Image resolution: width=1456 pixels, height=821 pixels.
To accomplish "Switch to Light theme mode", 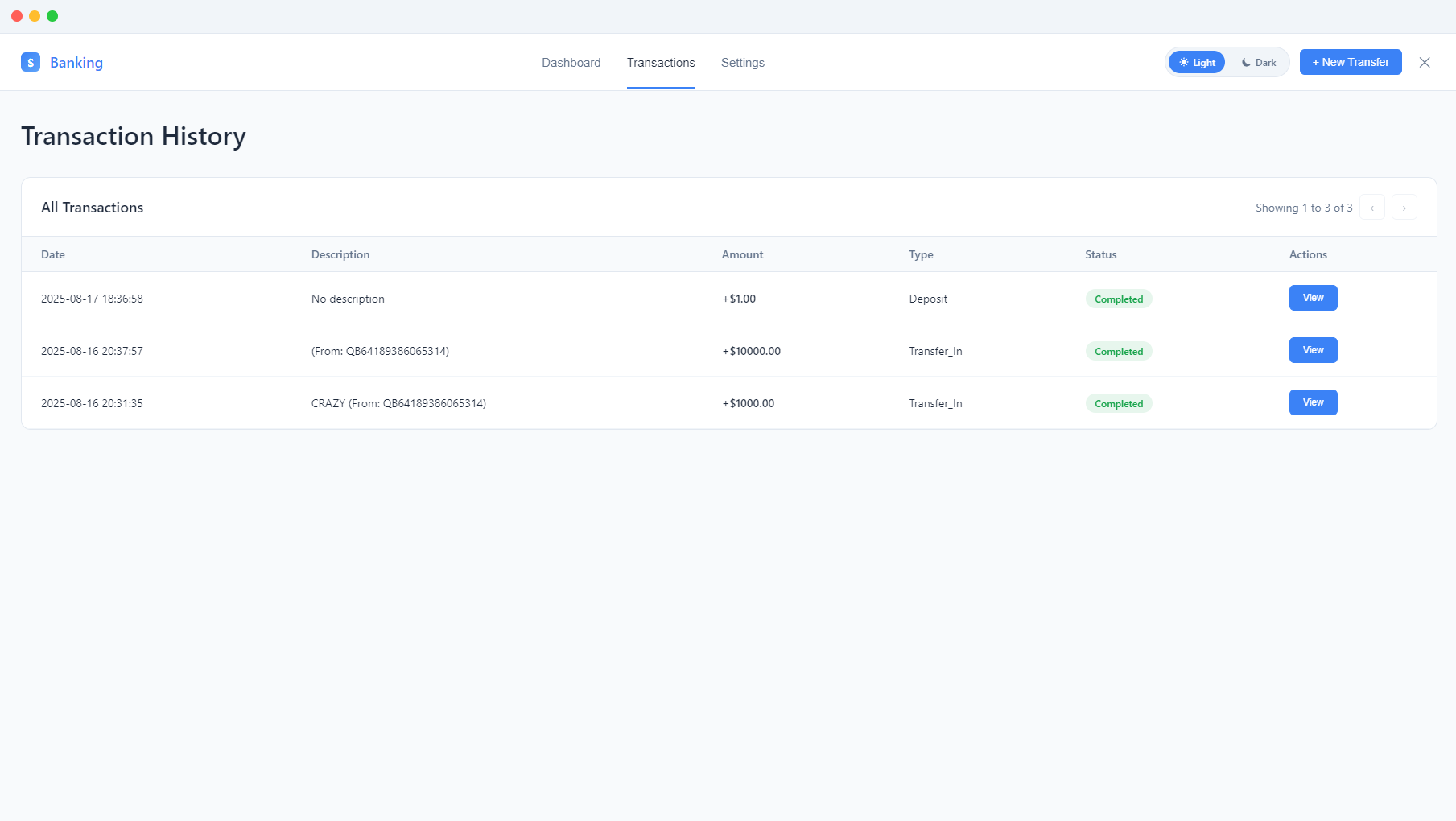I will tap(1196, 62).
